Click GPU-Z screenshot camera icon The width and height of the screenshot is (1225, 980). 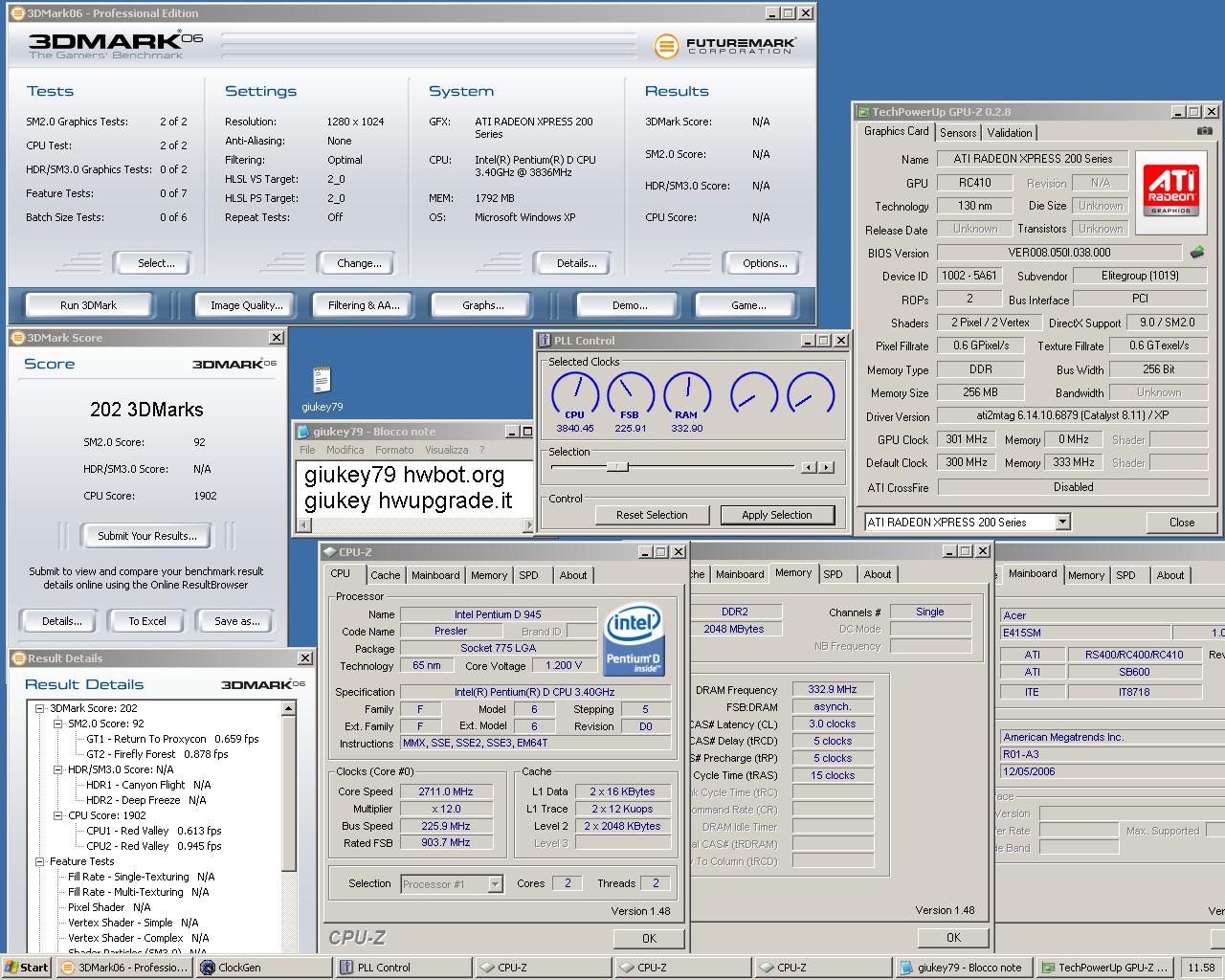[1205, 131]
